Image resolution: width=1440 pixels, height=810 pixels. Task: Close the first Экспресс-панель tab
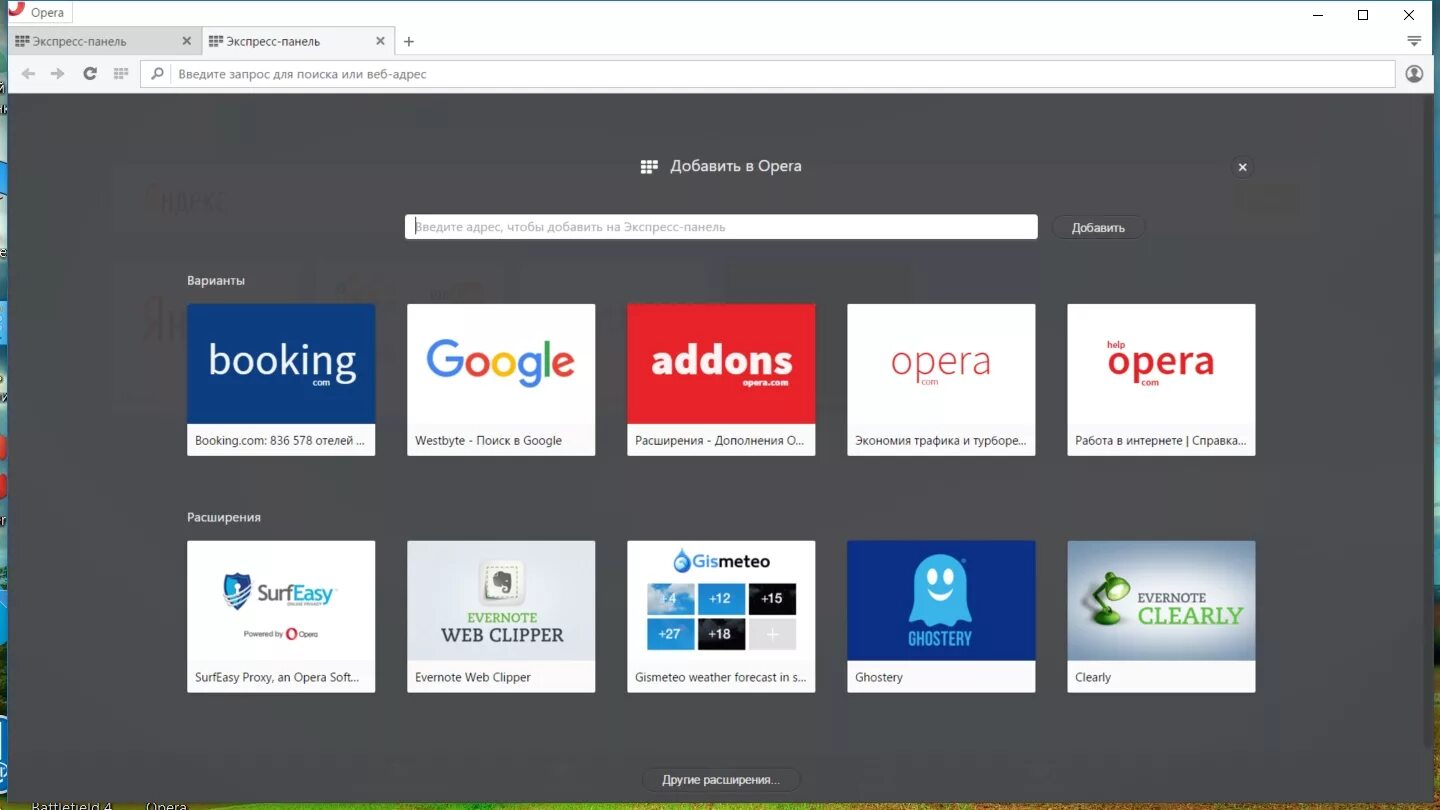(x=186, y=41)
